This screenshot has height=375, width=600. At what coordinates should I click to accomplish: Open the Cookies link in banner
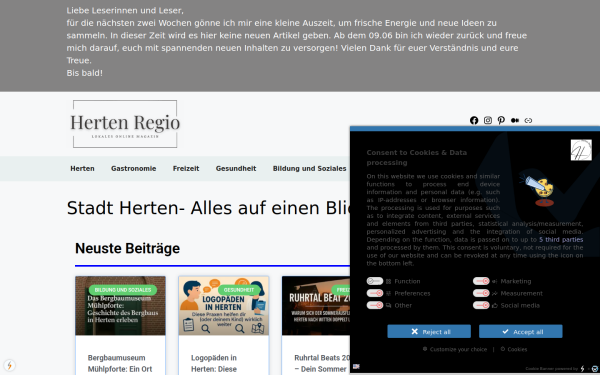tap(514, 349)
